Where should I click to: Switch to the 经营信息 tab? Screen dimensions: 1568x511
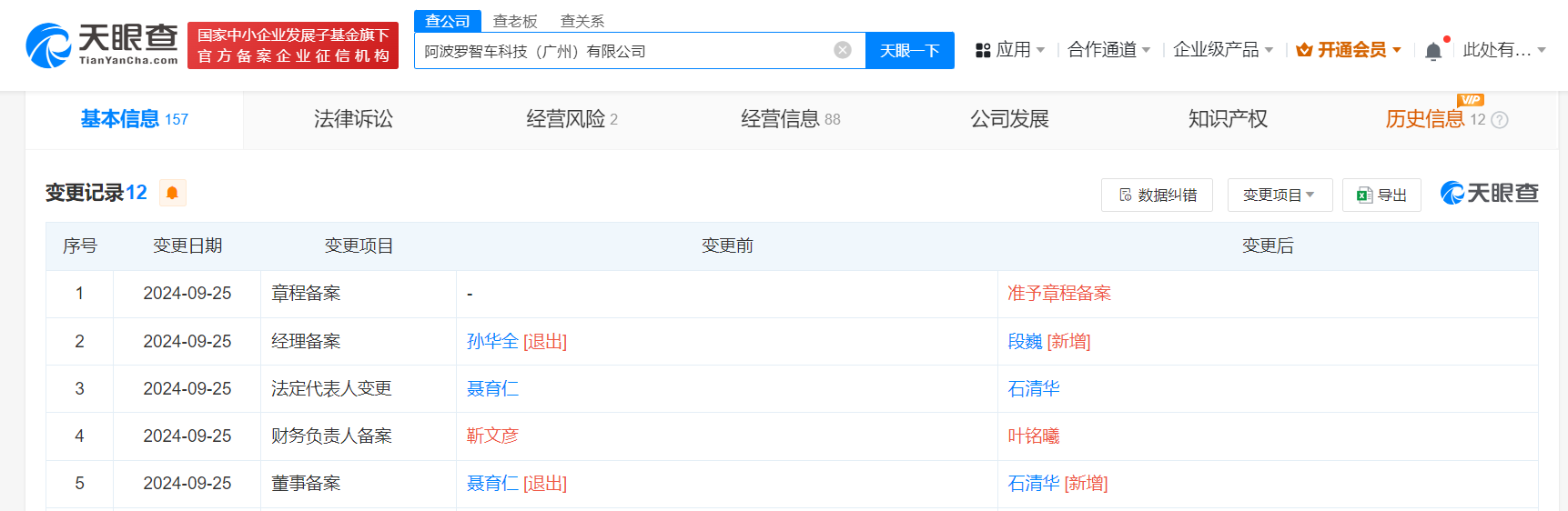click(790, 119)
